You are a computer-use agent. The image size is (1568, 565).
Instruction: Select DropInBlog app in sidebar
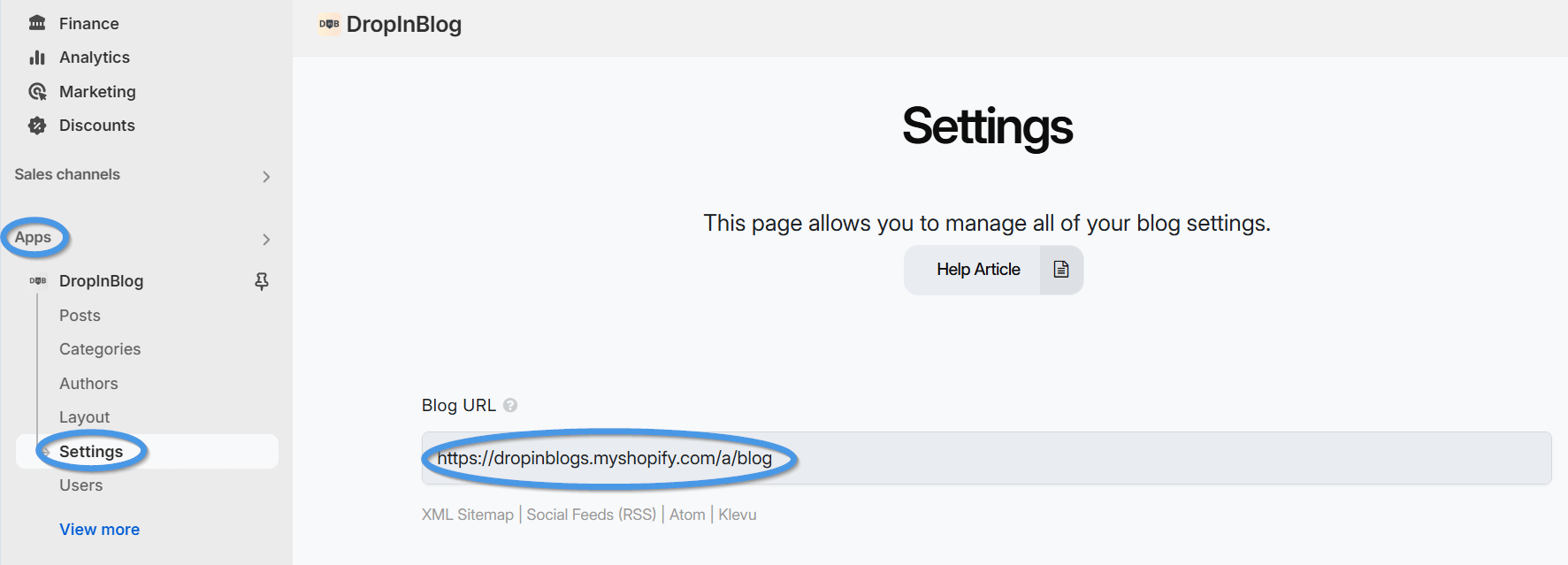click(101, 281)
